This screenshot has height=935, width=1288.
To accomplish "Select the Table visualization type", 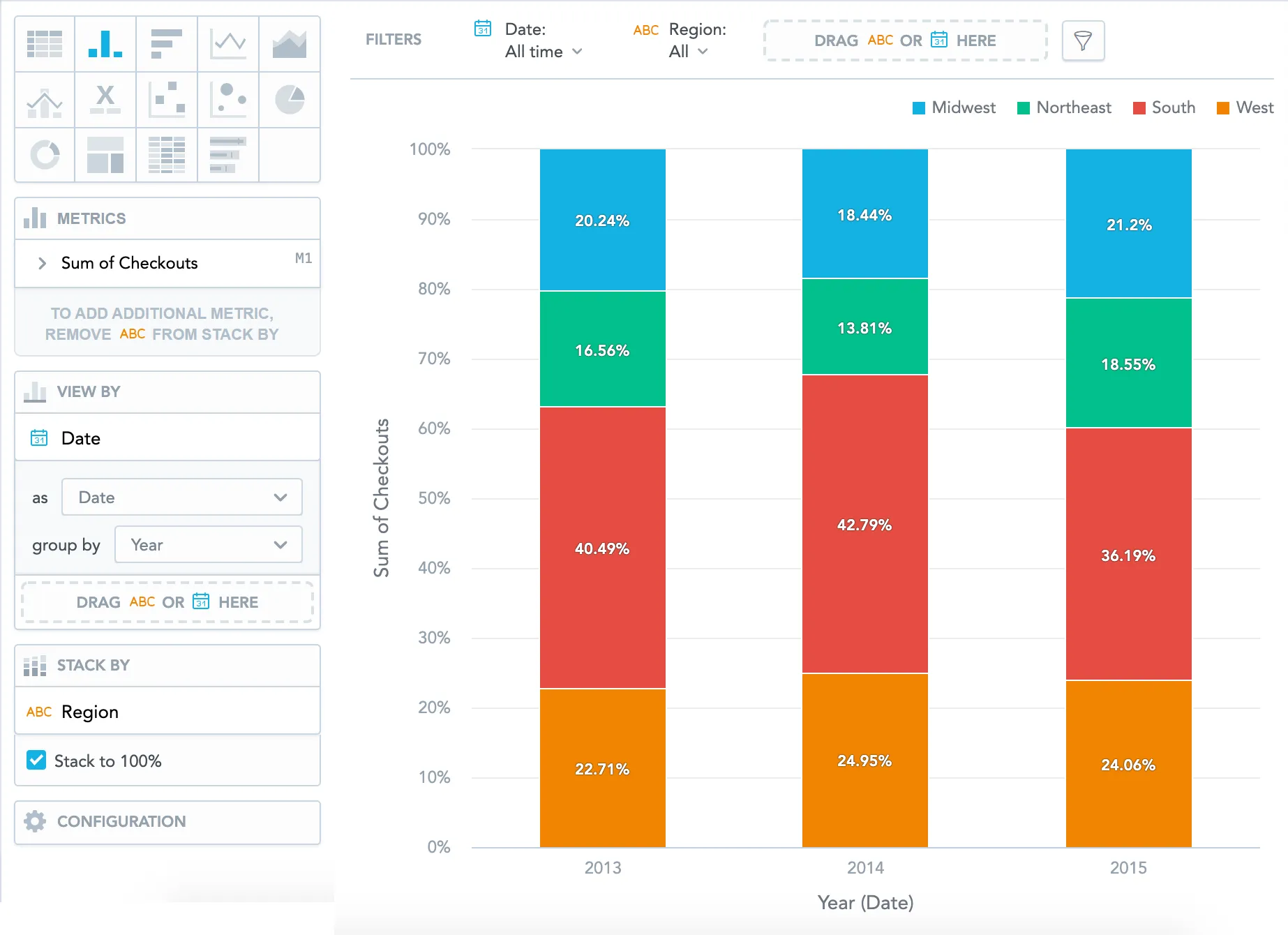I will [x=45, y=44].
